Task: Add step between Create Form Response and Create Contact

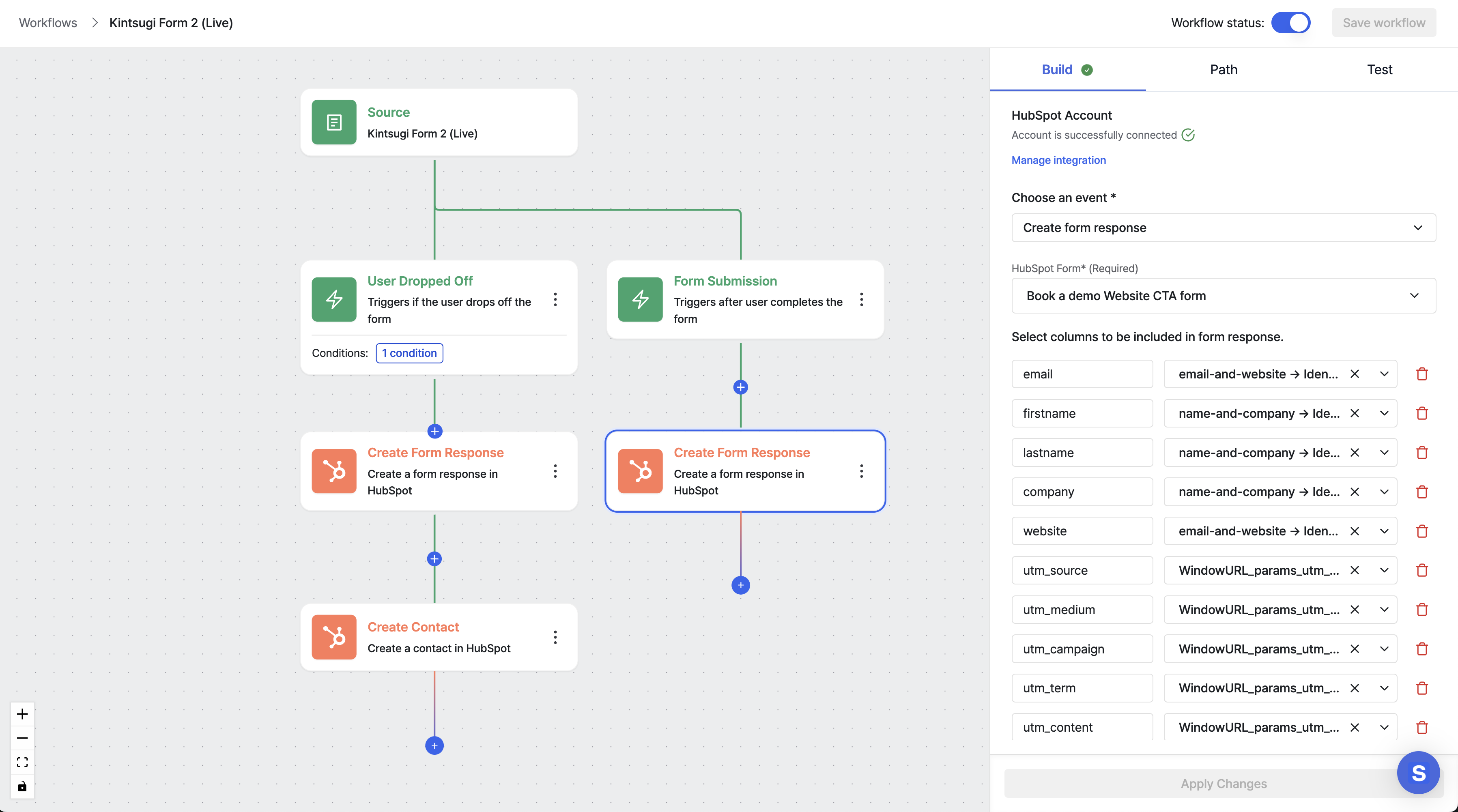Action: (x=434, y=559)
